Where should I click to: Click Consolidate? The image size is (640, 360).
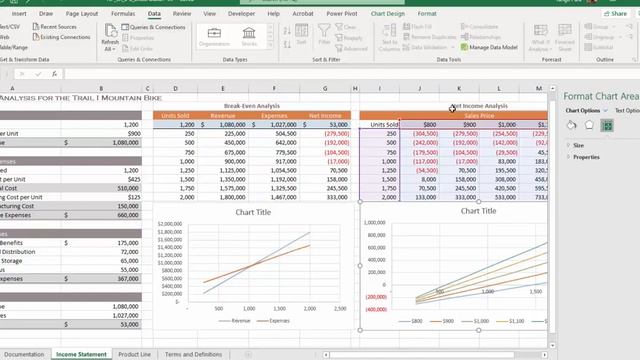point(480,27)
